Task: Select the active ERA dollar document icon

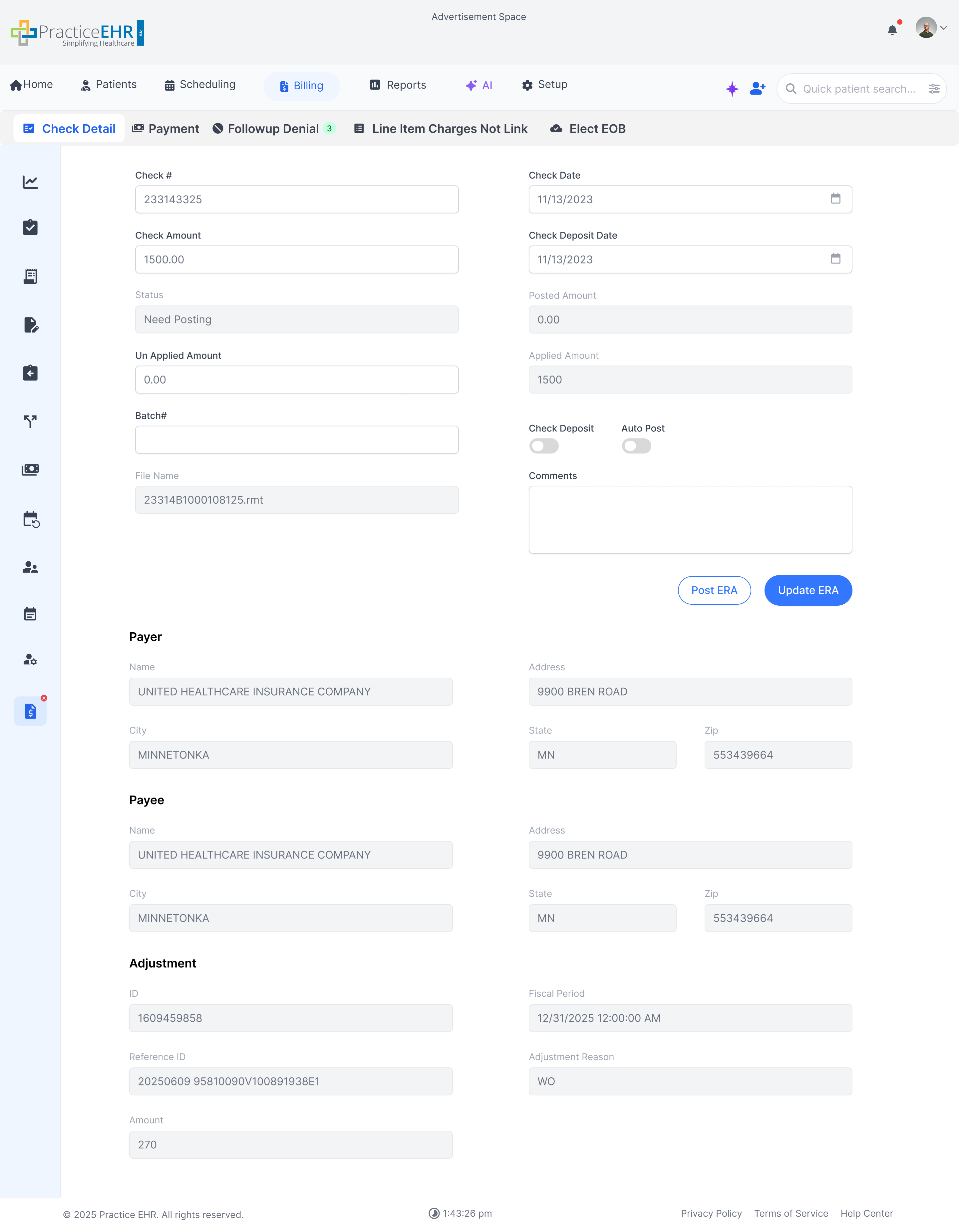Action: [x=30, y=711]
